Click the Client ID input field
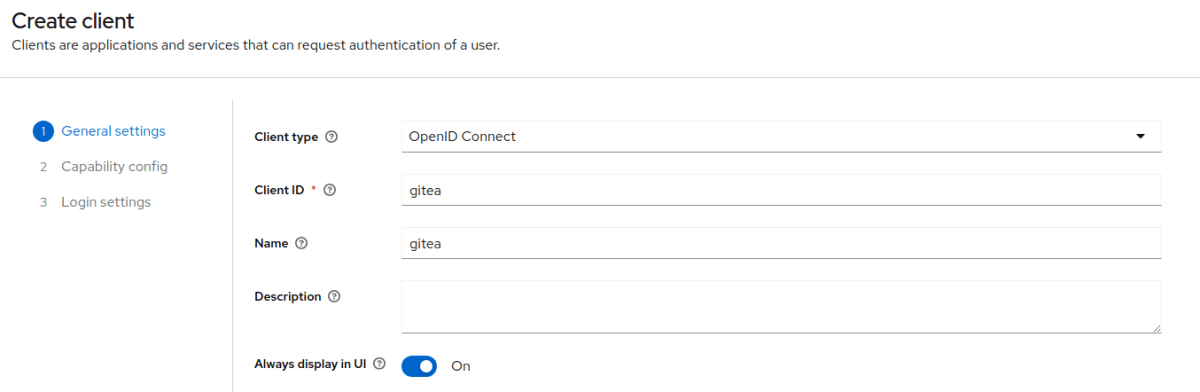Screen dimensions: 1200x392 click(781, 190)
